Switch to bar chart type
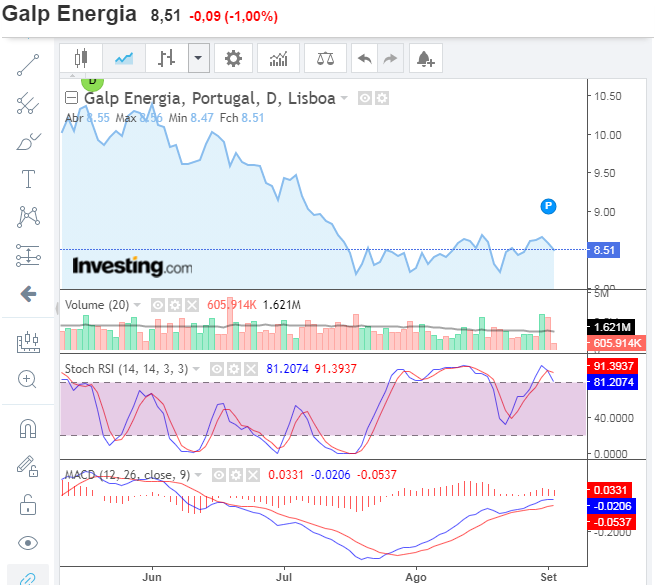Screen dimensions: 655x585 click(x=166, y=58)
